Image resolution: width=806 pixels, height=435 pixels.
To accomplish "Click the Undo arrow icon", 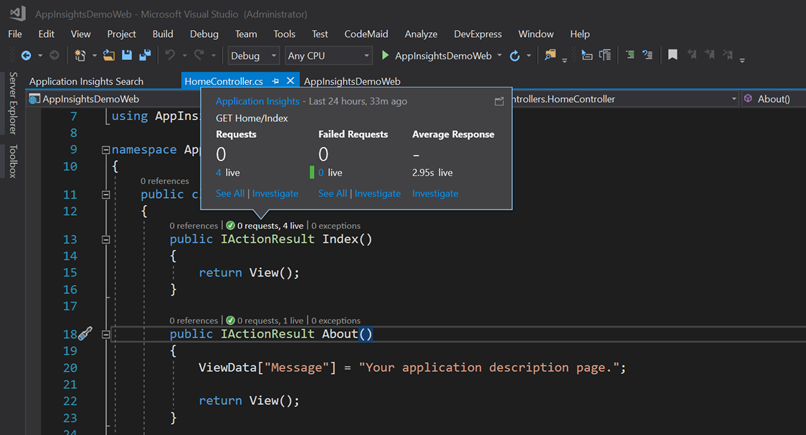I will [x=170, y=55].
